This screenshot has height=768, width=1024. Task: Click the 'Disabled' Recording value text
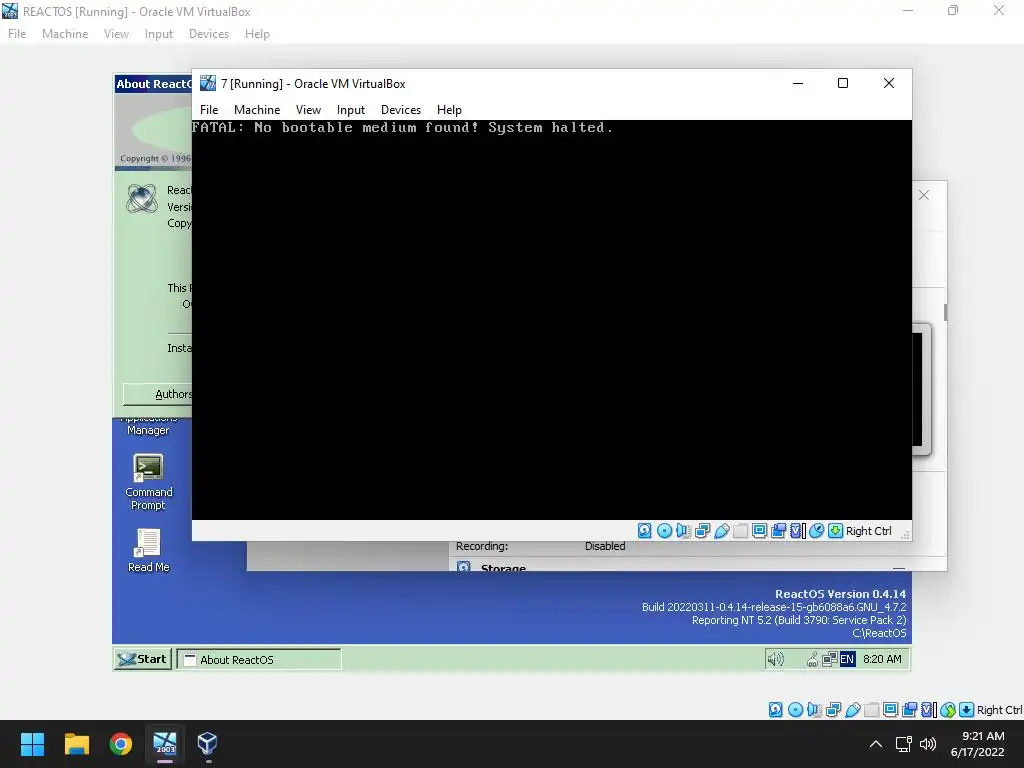coord(605,546)
